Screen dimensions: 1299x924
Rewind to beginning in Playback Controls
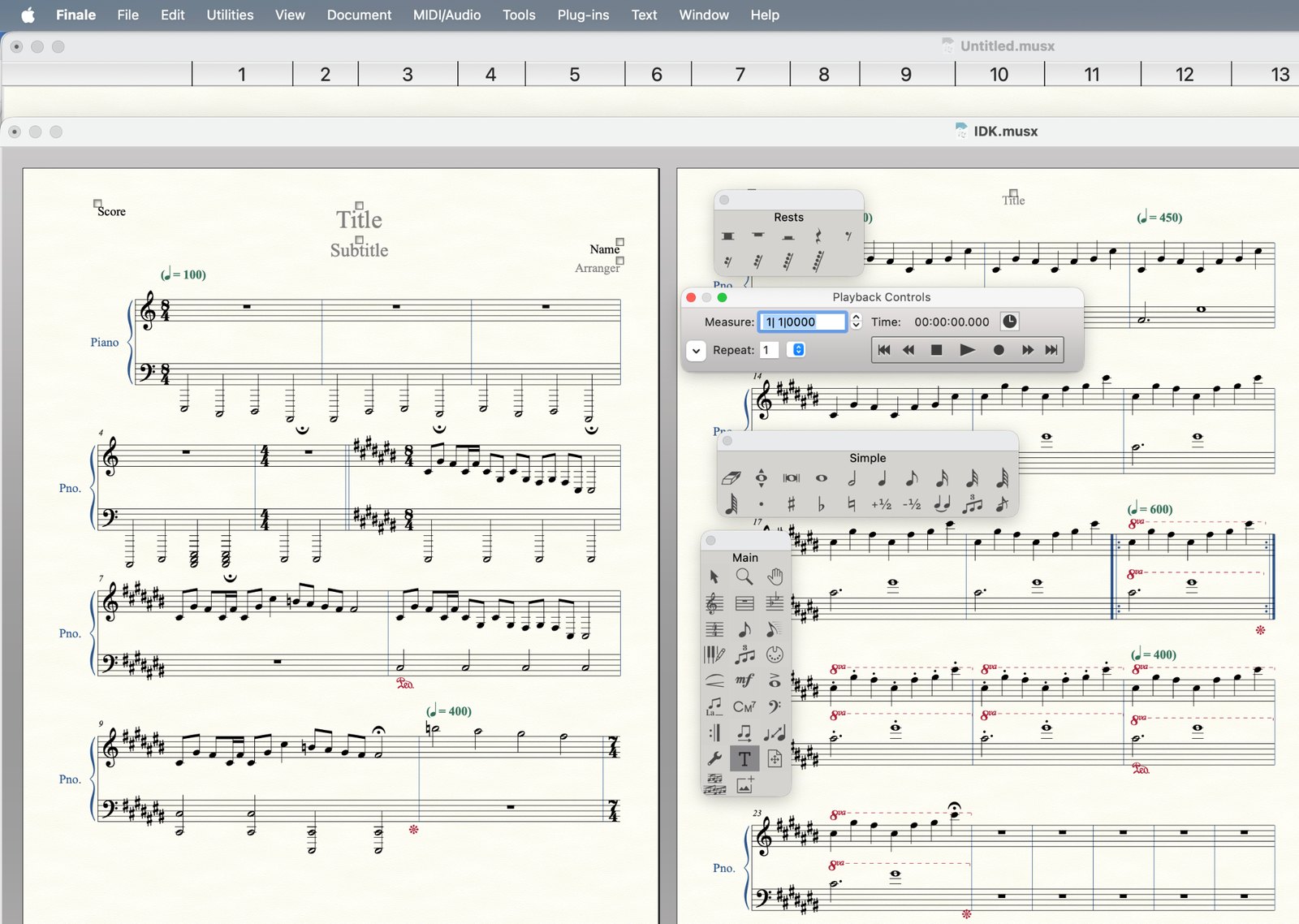click(x=884, y=350)
